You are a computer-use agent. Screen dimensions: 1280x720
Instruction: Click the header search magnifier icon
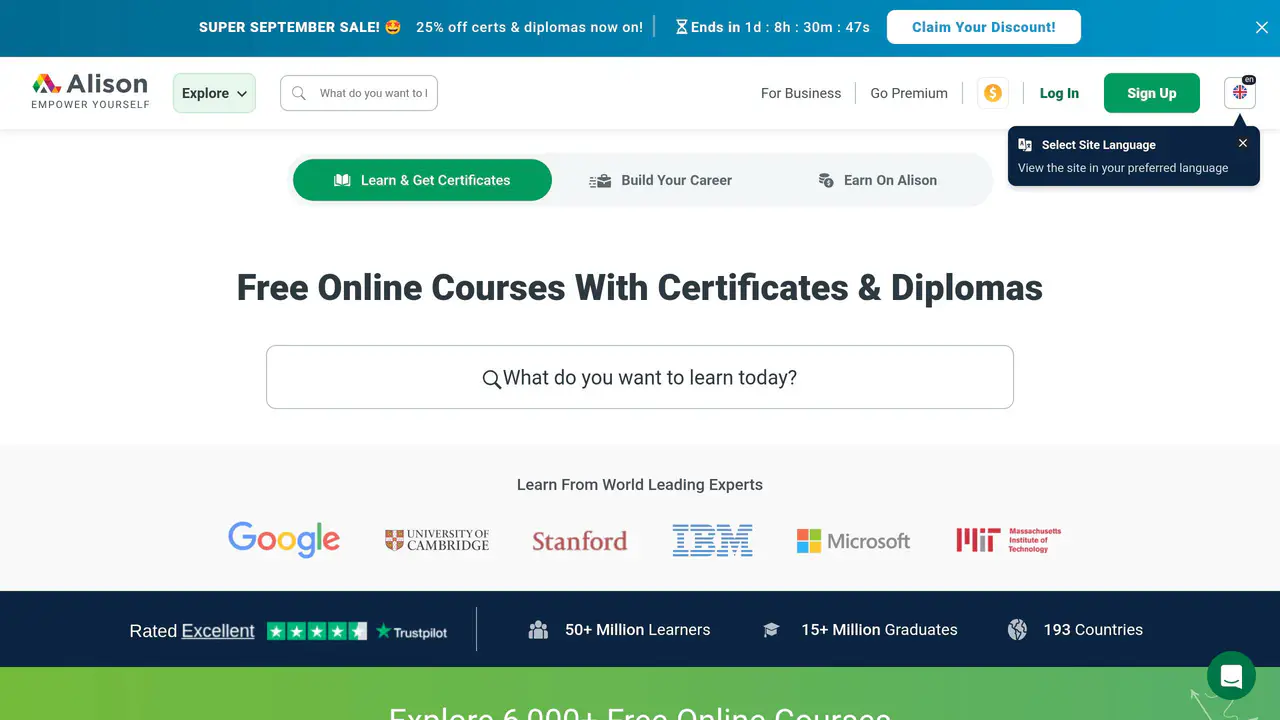coord(299,93)
